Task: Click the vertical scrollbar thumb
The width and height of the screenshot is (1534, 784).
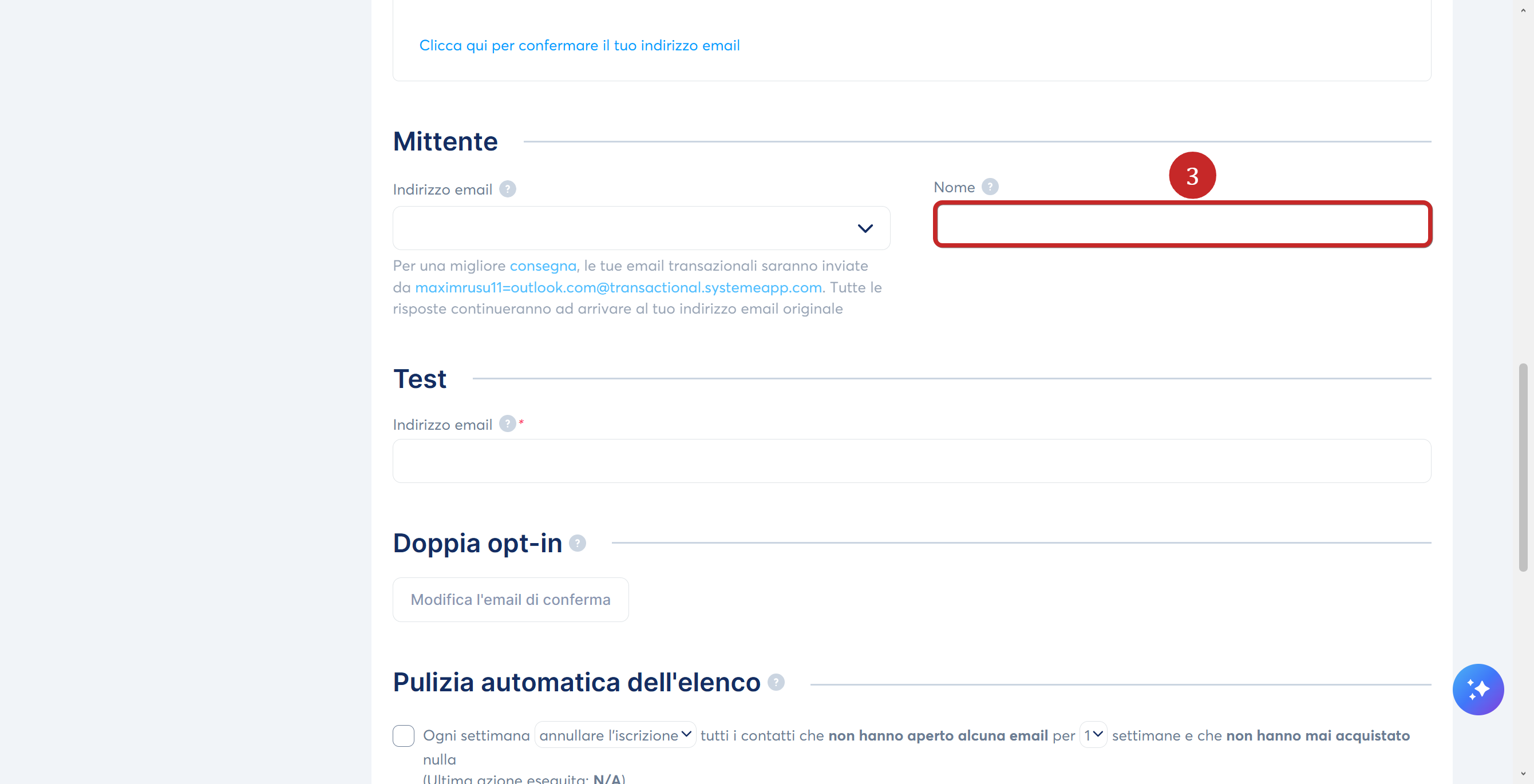Action: [x=1523, y=468]
